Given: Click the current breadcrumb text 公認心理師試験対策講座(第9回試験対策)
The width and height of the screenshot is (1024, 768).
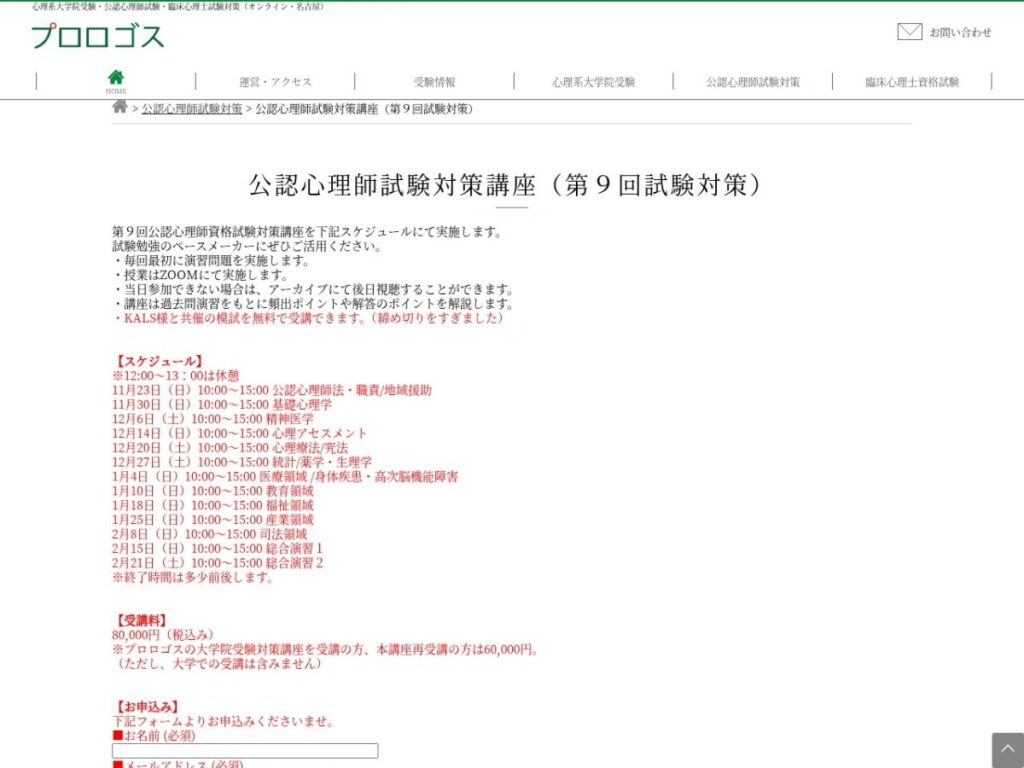Looking at the screenshot, I should click(364, 109).
